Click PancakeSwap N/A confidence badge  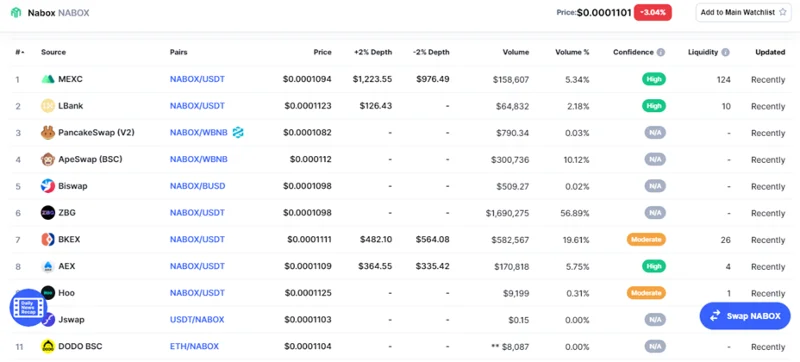(x=655, y=133)
